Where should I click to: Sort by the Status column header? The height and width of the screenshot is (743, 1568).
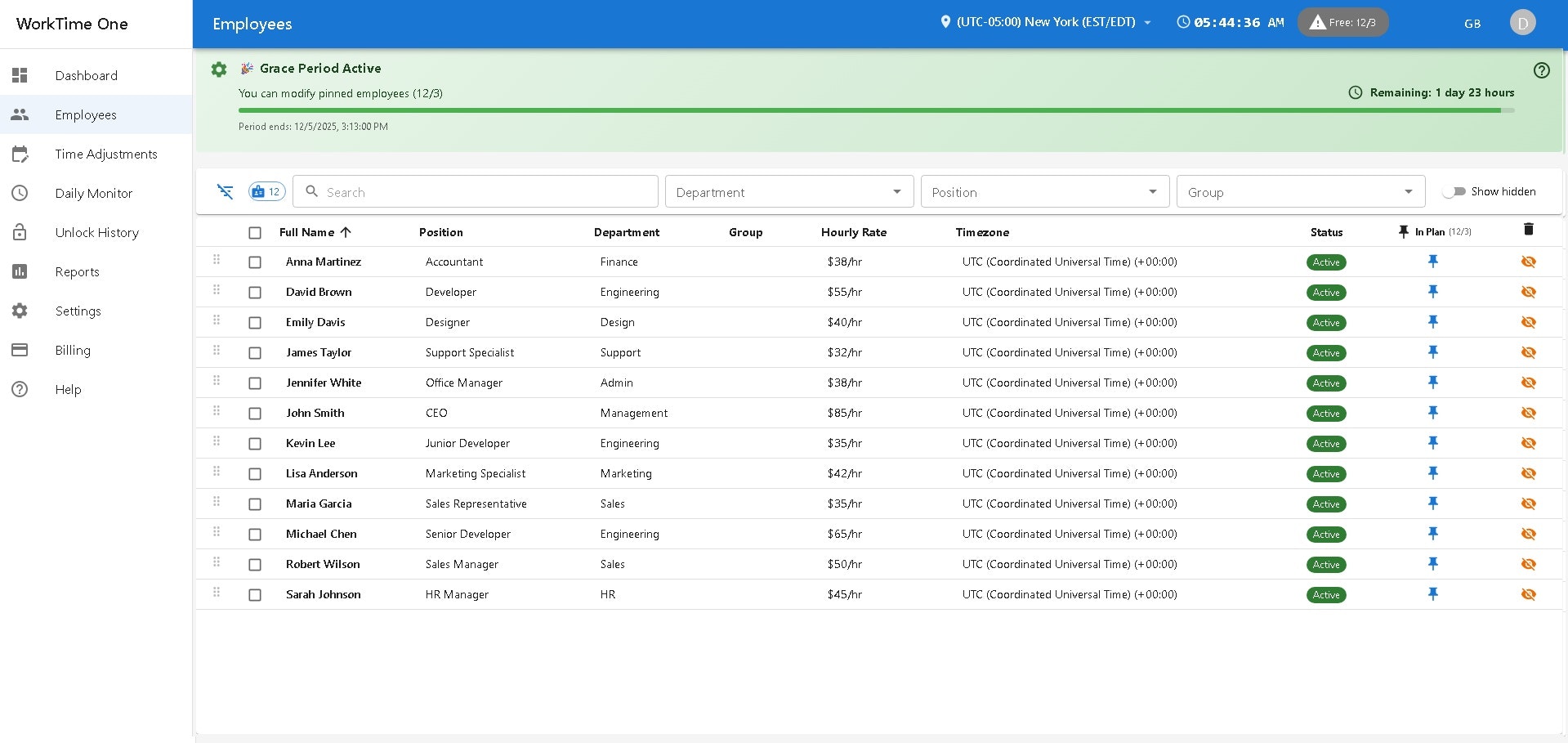[1326, 232]
